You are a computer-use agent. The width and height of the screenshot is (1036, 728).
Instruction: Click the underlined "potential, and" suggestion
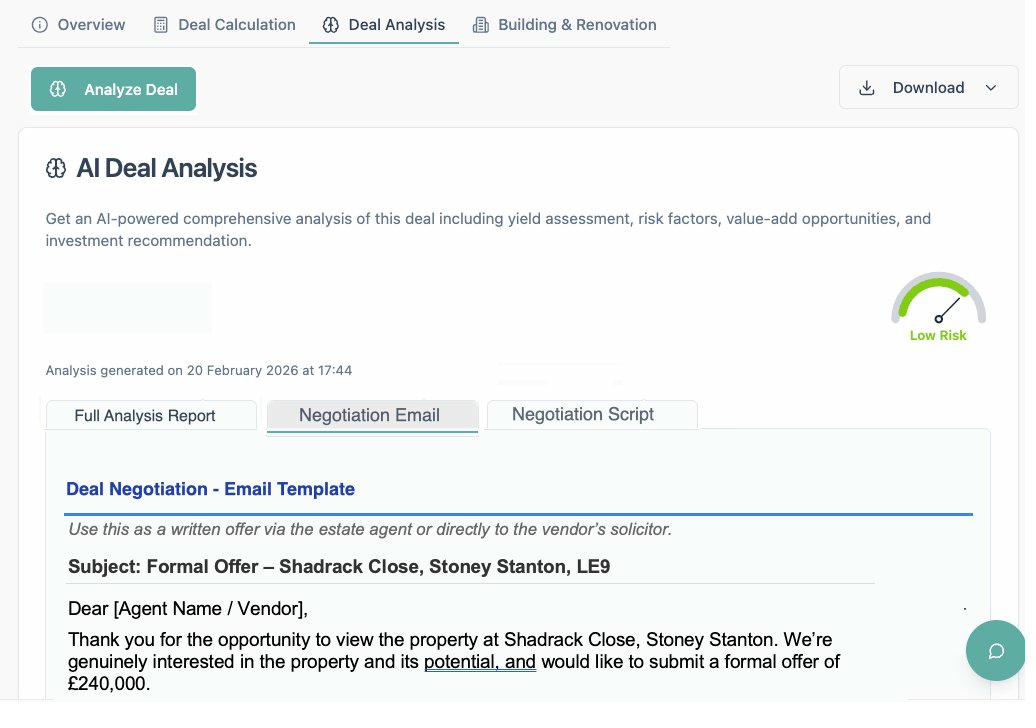pos(480,662)
